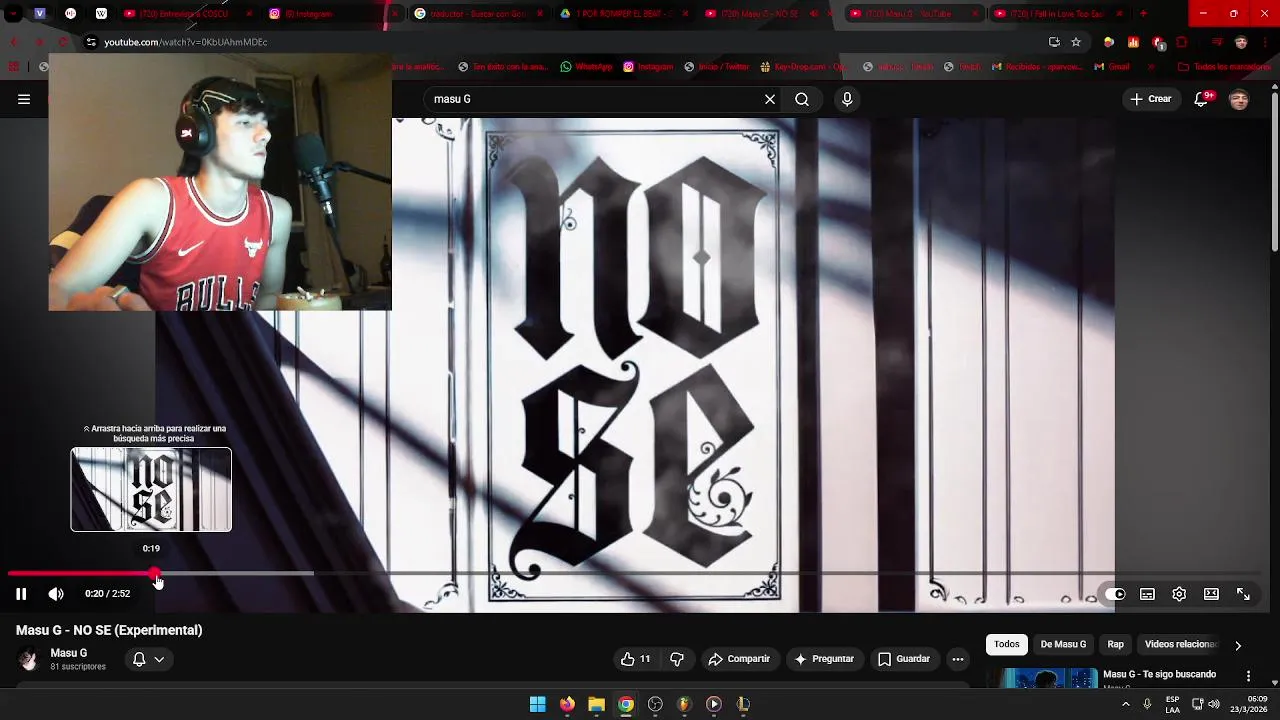Click the seek preview thumbnail at 0:19
This screenshot has width=1280, height=720.
pyautogui.click(x=151, y=489)
